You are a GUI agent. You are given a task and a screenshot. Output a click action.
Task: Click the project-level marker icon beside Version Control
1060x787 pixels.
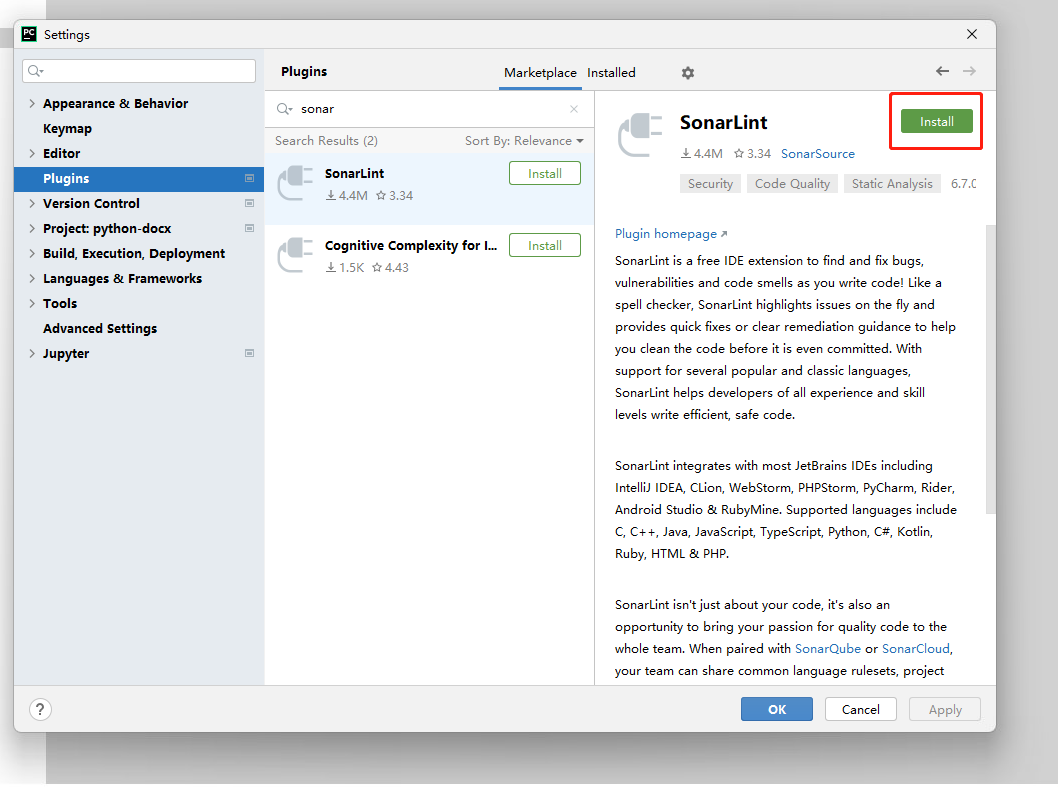(249, 204)
